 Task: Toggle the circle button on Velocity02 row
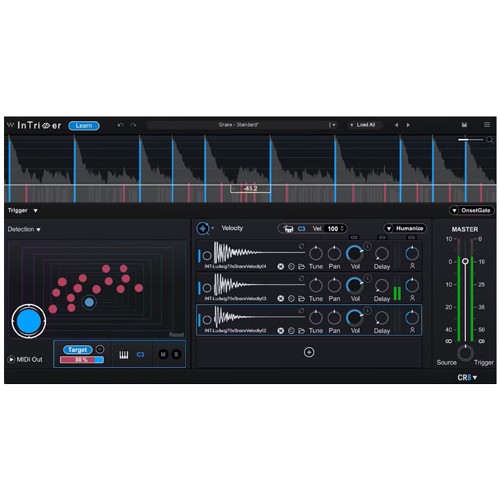pos(207,320)
